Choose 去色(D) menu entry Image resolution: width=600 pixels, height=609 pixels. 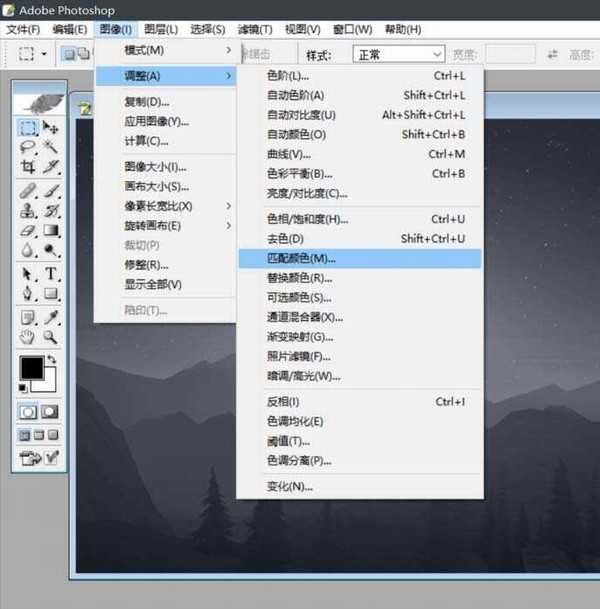[360, 238]
